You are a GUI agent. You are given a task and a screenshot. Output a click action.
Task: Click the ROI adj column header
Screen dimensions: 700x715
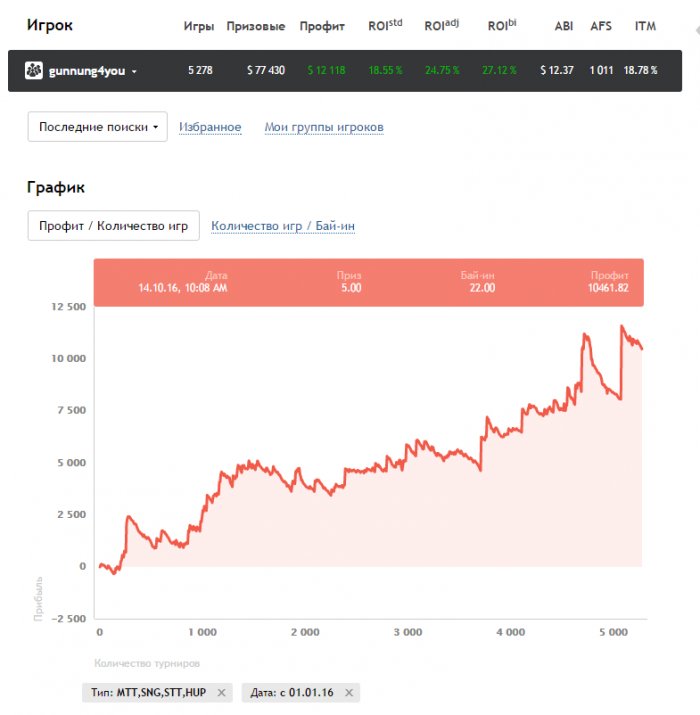pyautogui.click(x=441, y=25)
